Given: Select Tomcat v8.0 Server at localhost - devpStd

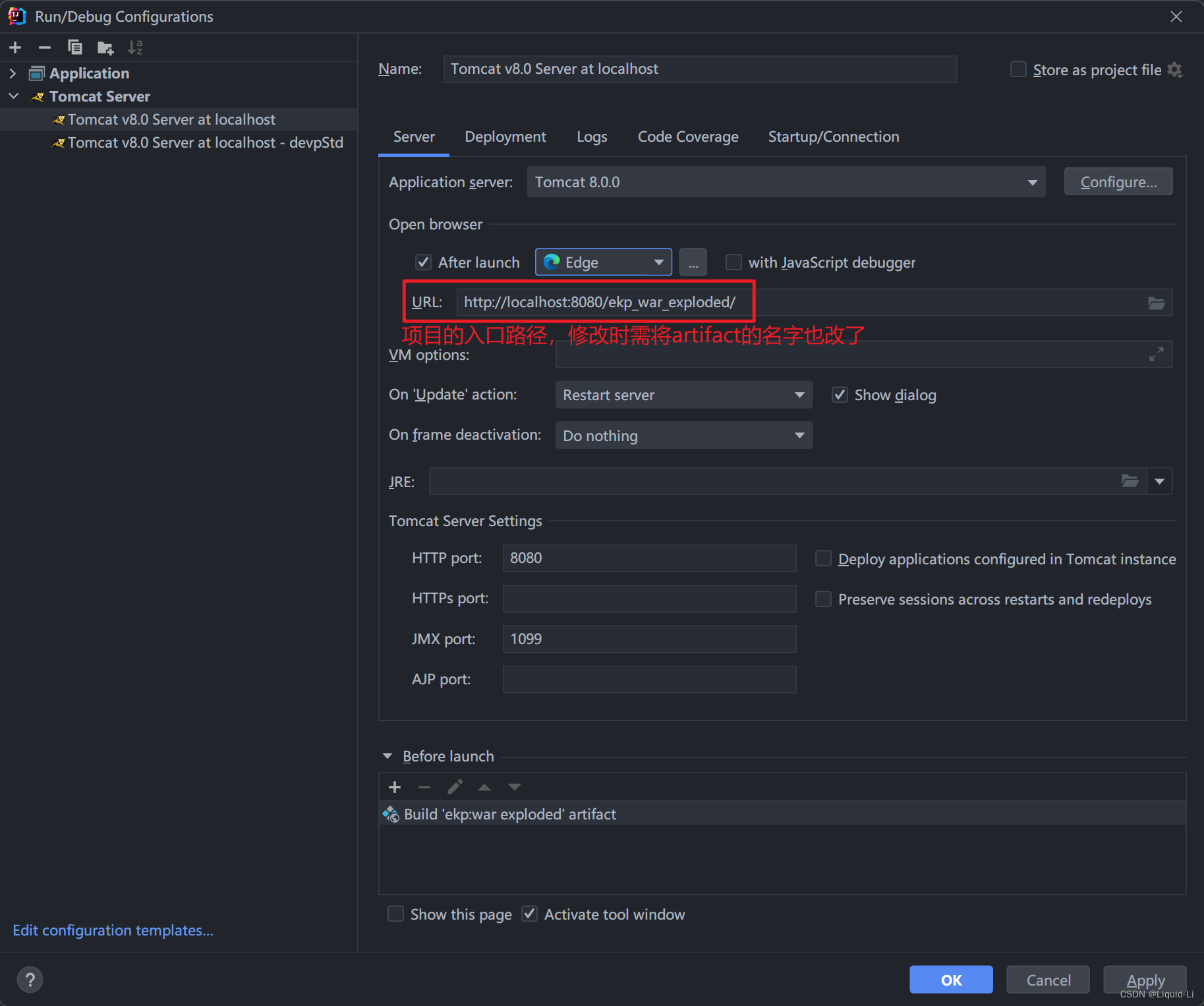Looking at the screenshot, I should (x=179, y=142).
